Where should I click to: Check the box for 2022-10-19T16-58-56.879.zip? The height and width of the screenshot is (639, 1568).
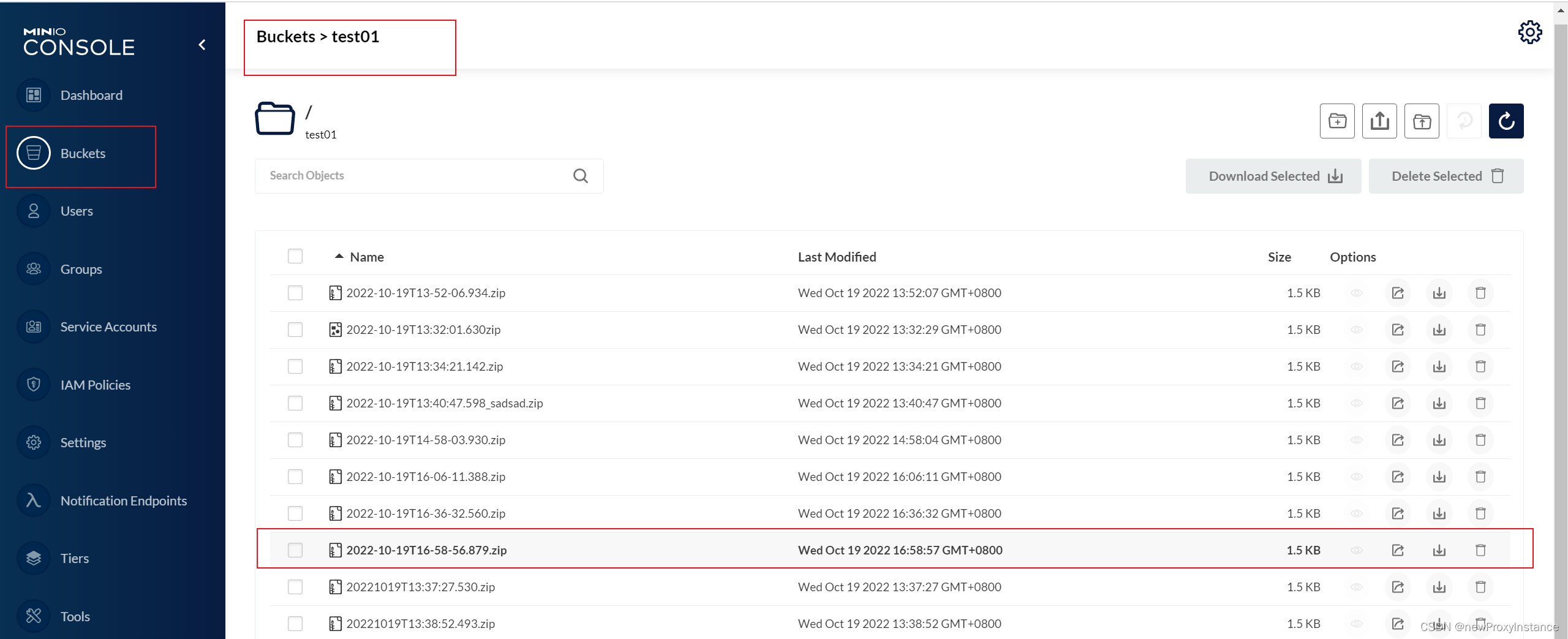[295, 550]
